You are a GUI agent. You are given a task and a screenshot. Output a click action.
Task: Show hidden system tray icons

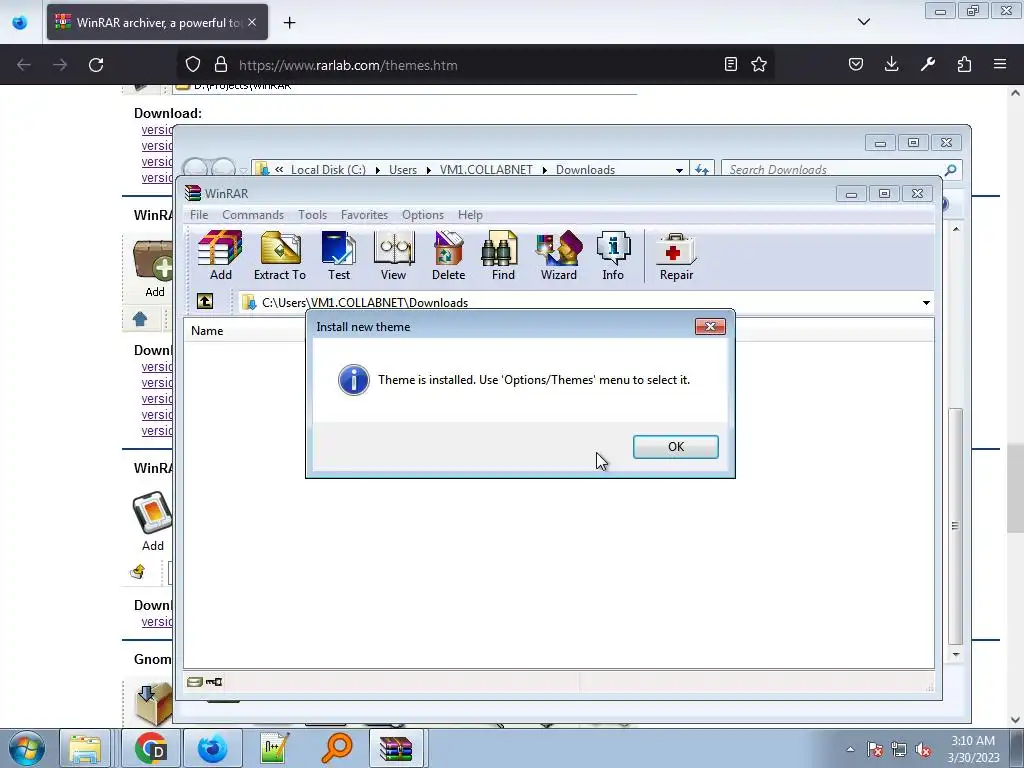point(850,749)
